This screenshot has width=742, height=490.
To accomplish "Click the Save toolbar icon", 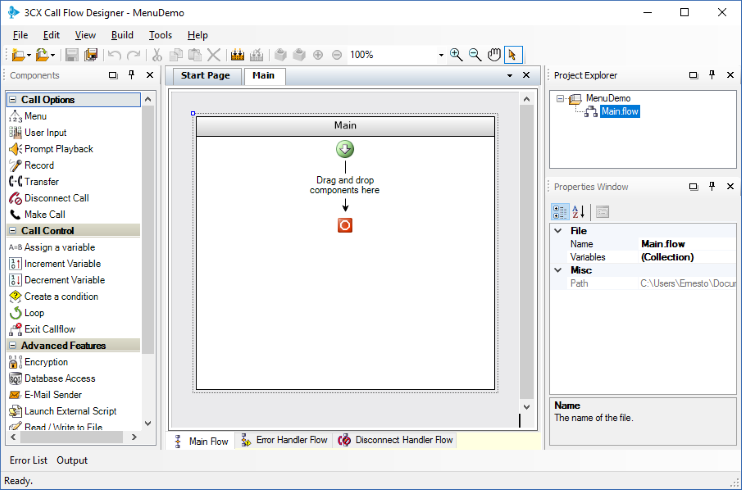I will [x=72, y=55].
